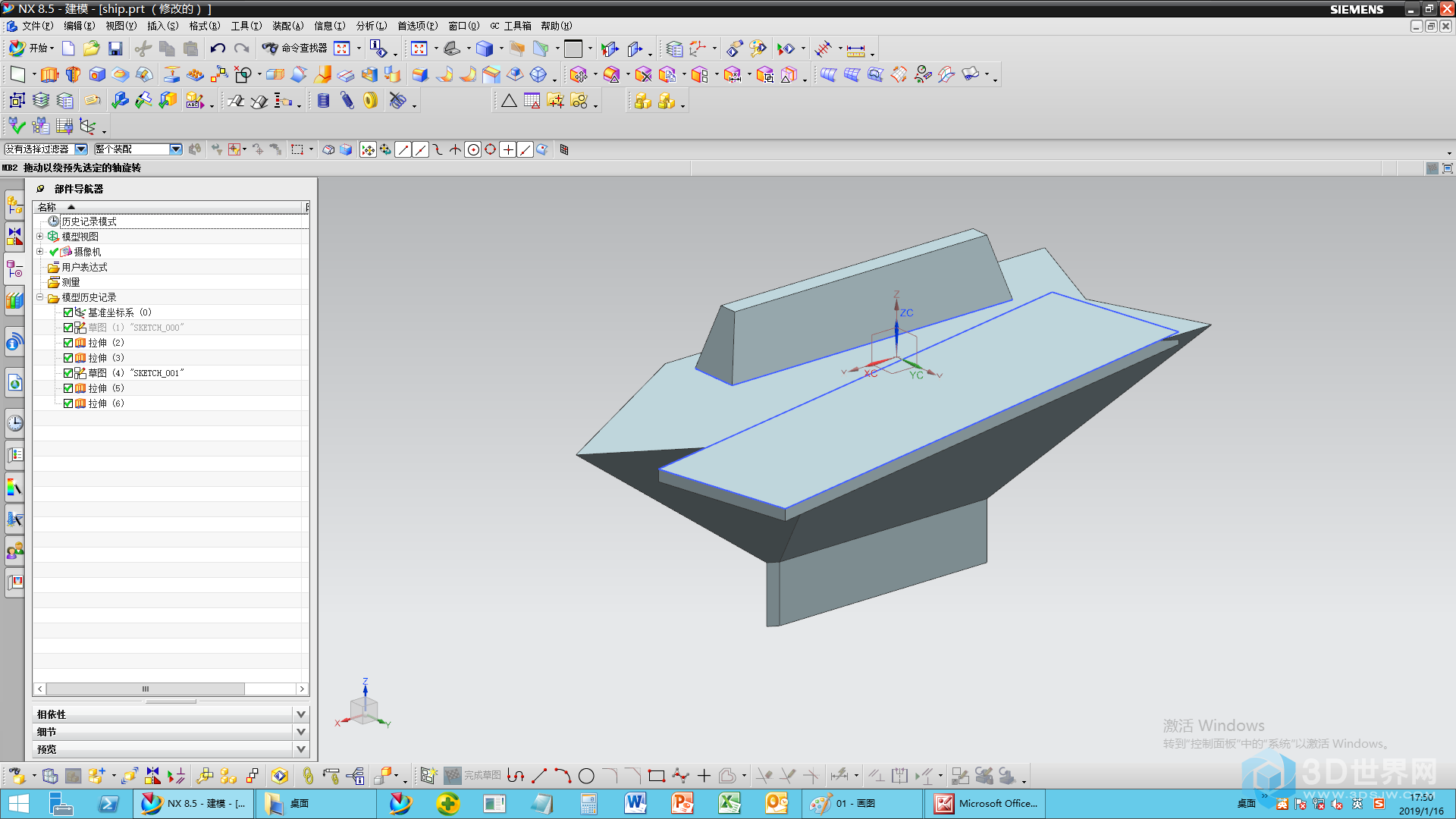The height and width of the screenshot is (819, 1456).
Task: Expand the 模型视图 tree node
Action: 40,237
